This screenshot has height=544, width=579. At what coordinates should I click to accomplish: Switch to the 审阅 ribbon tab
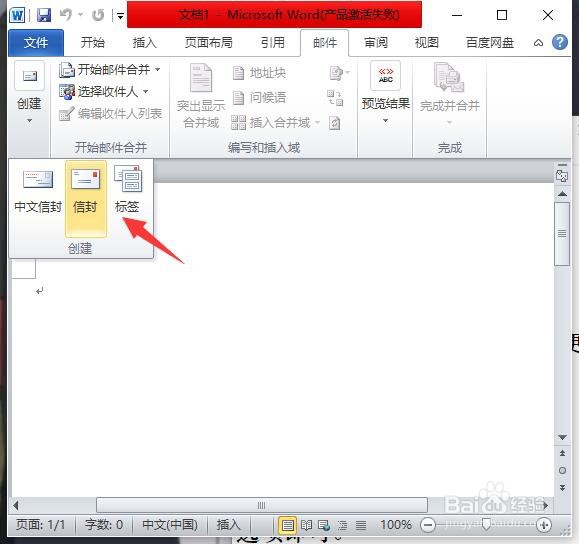(376, 42)
